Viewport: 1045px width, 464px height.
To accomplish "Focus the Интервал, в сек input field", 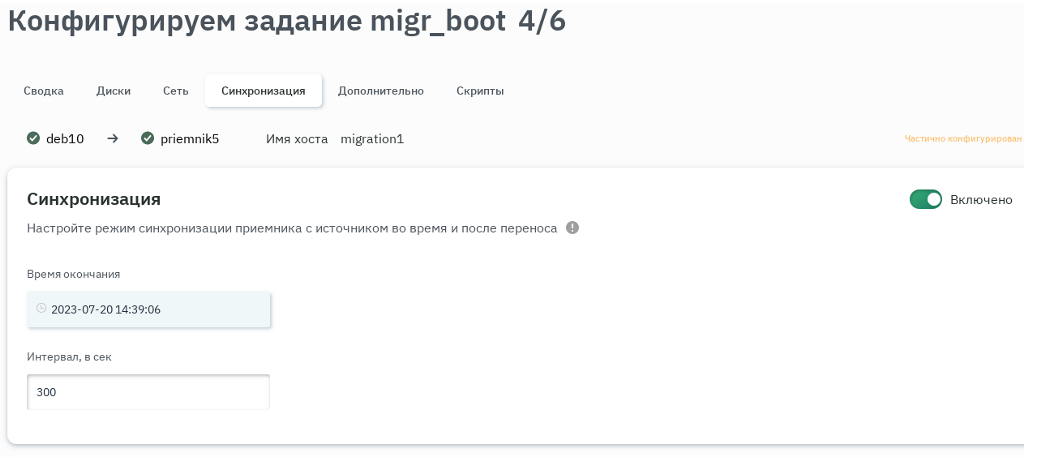I will pos(148,392).
